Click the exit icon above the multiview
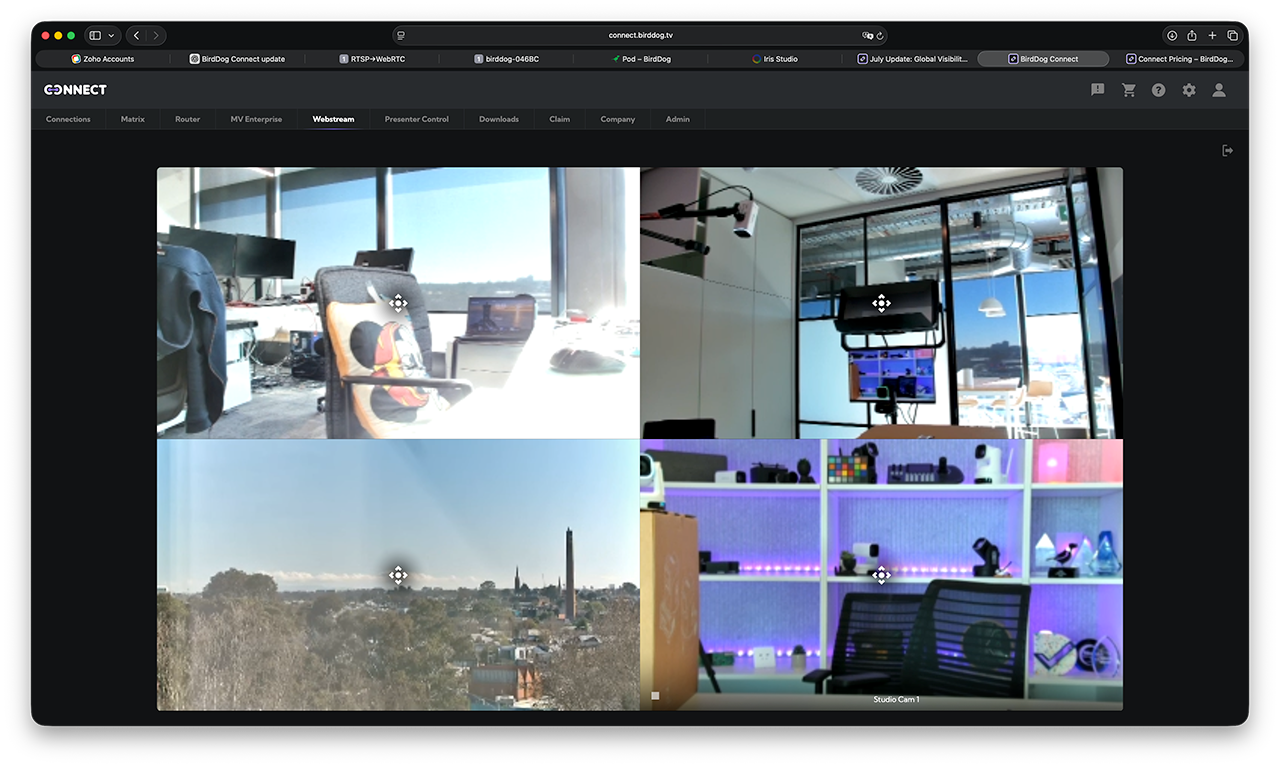The height and width of the screenshot is (767, 1280). coord(1227,151)
